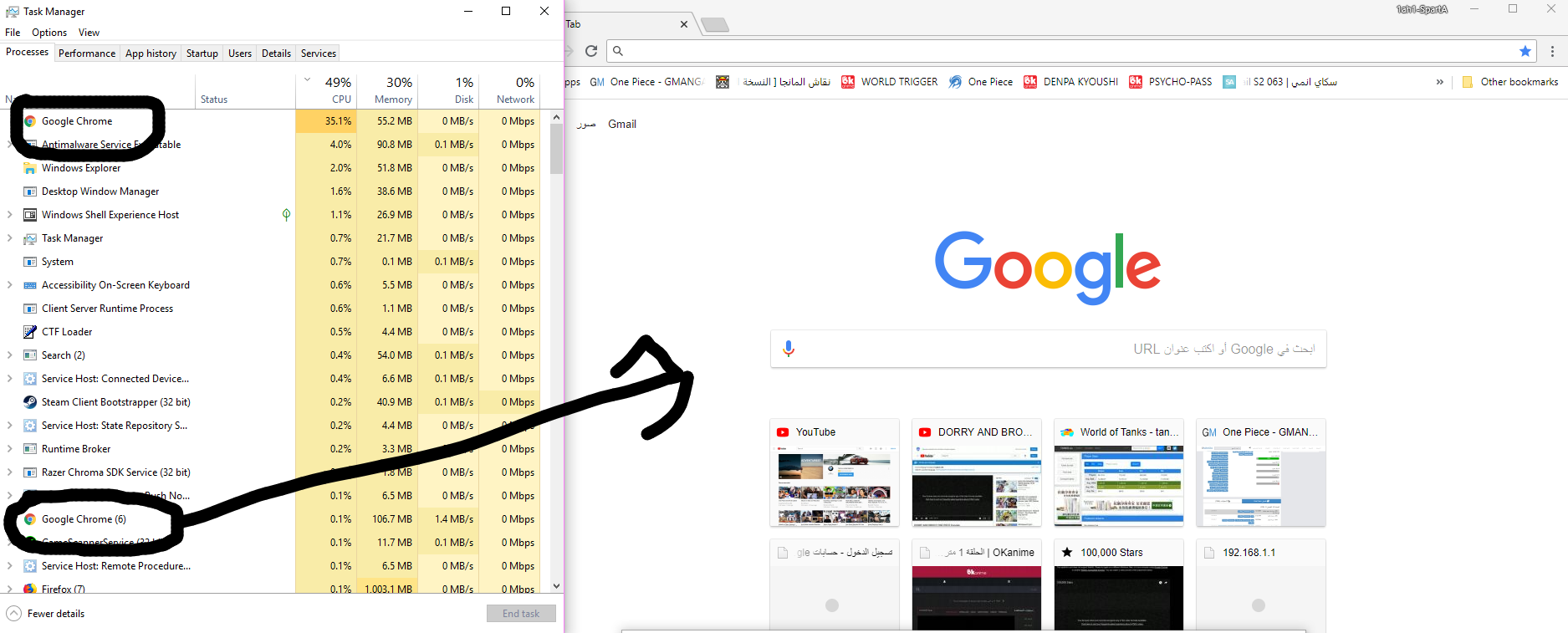Viewport: 1568px width, 633px height.
Task: Sort processes by Network column
Action: click(509, 90)
